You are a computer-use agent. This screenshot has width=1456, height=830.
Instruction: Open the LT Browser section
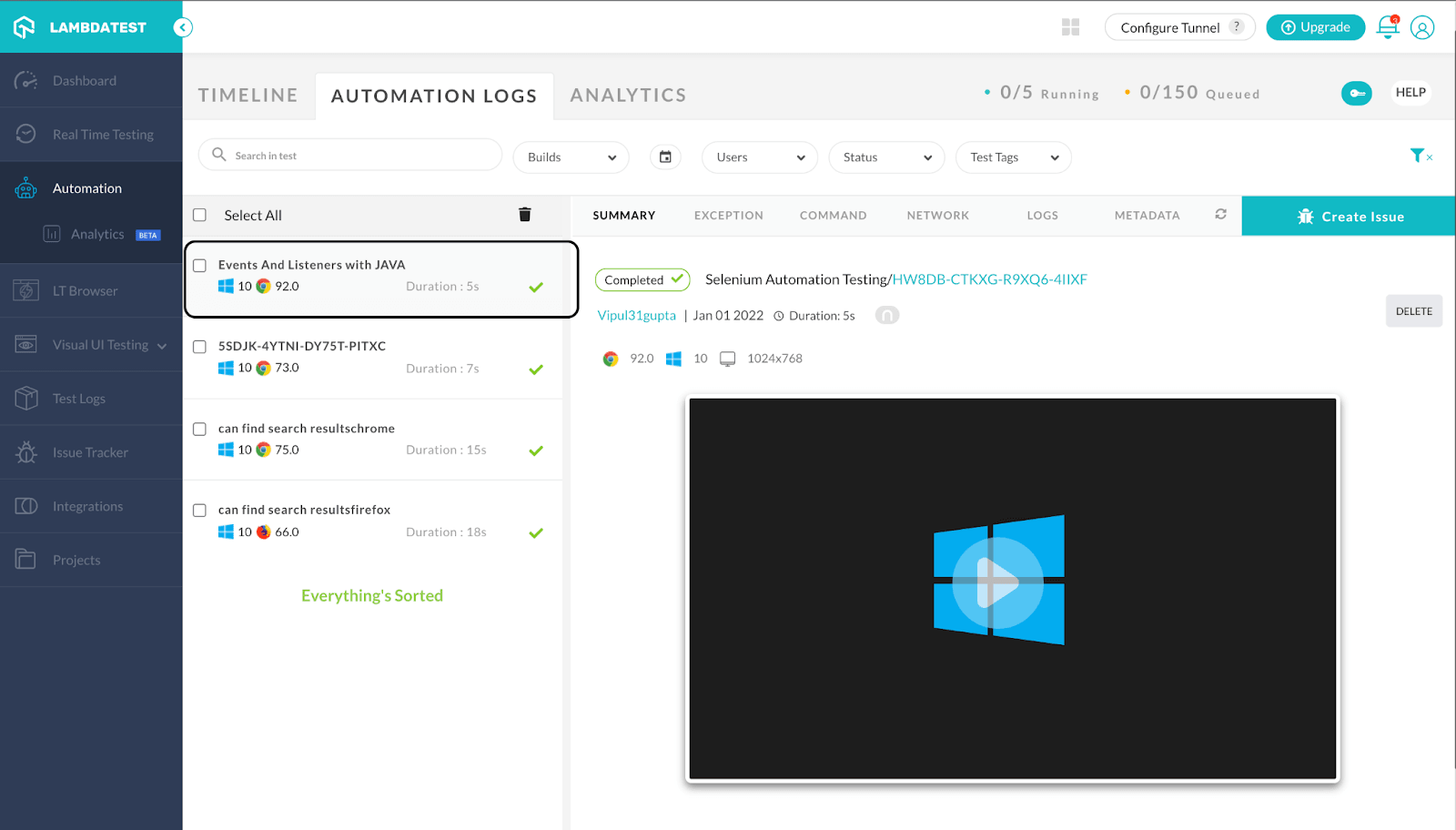pos(85,290)
